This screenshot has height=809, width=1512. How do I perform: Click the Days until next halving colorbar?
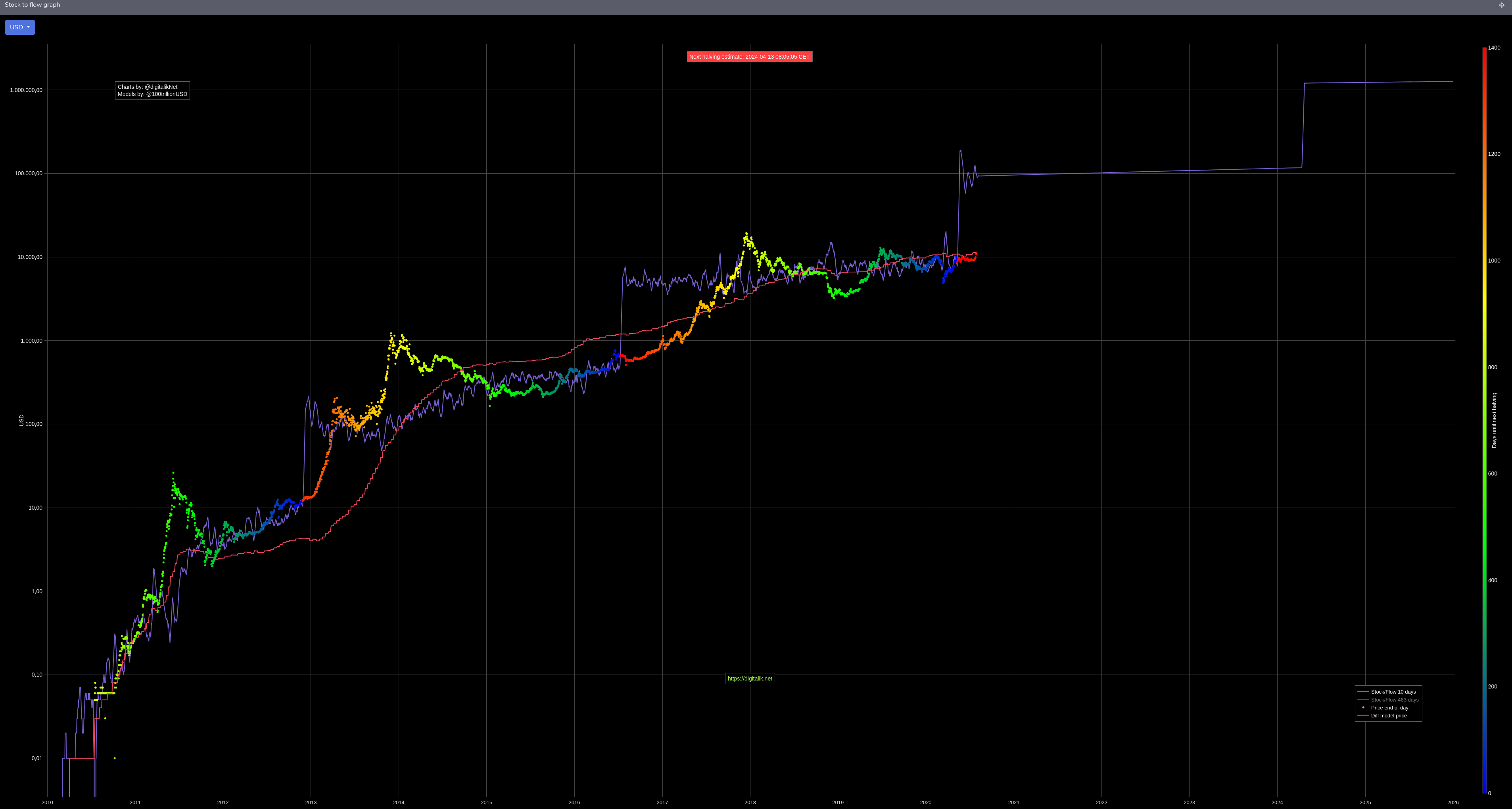1484,420
